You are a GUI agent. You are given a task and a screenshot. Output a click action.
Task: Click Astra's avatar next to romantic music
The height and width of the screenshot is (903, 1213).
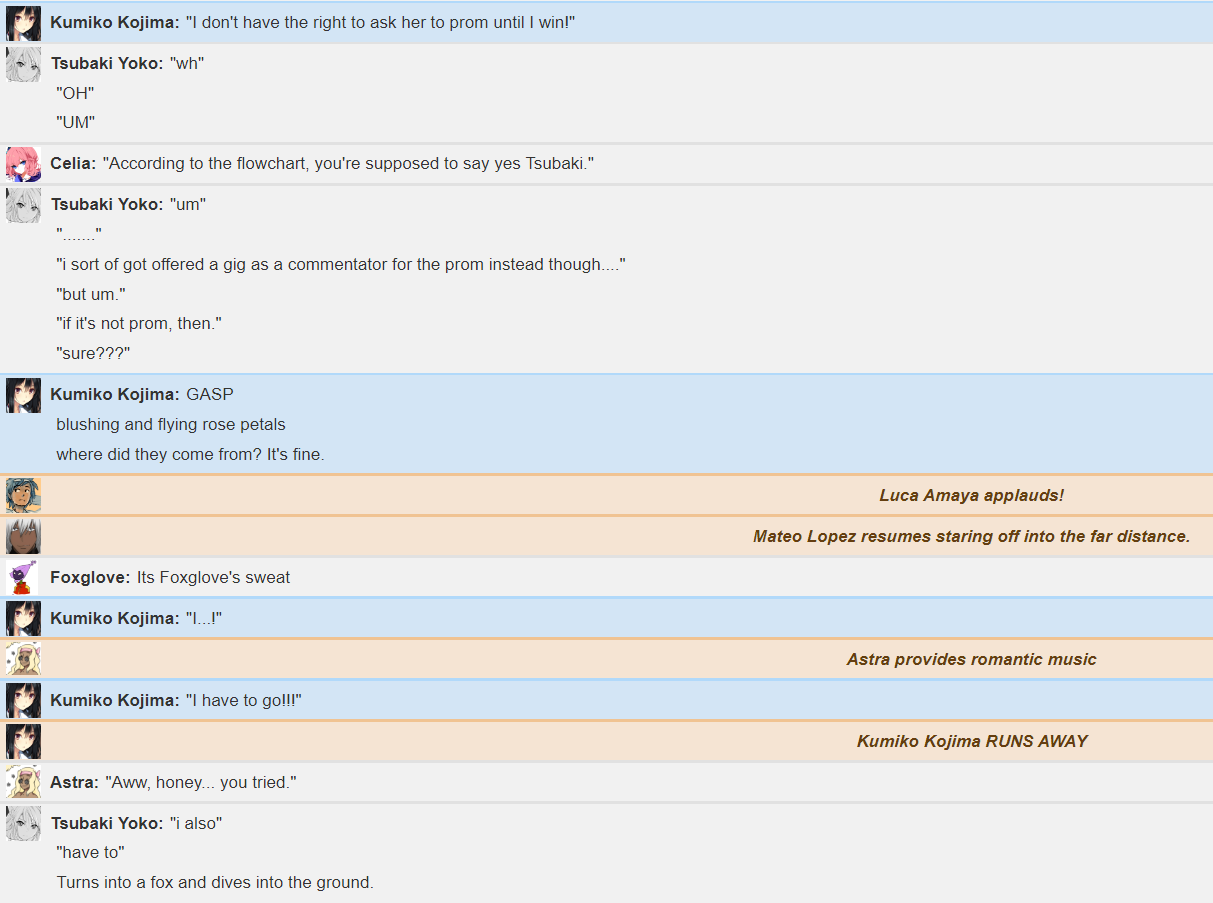click(x=23, y=659)
